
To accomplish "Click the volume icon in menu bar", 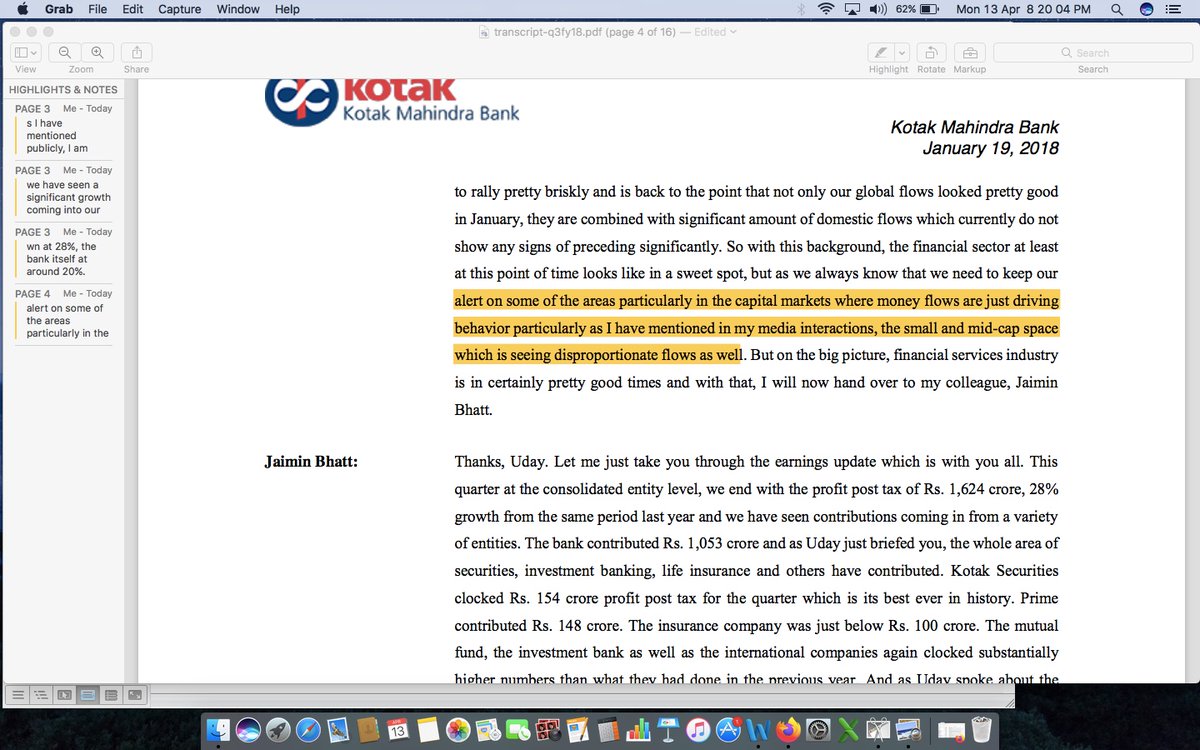I will click(x=878, y=9).
